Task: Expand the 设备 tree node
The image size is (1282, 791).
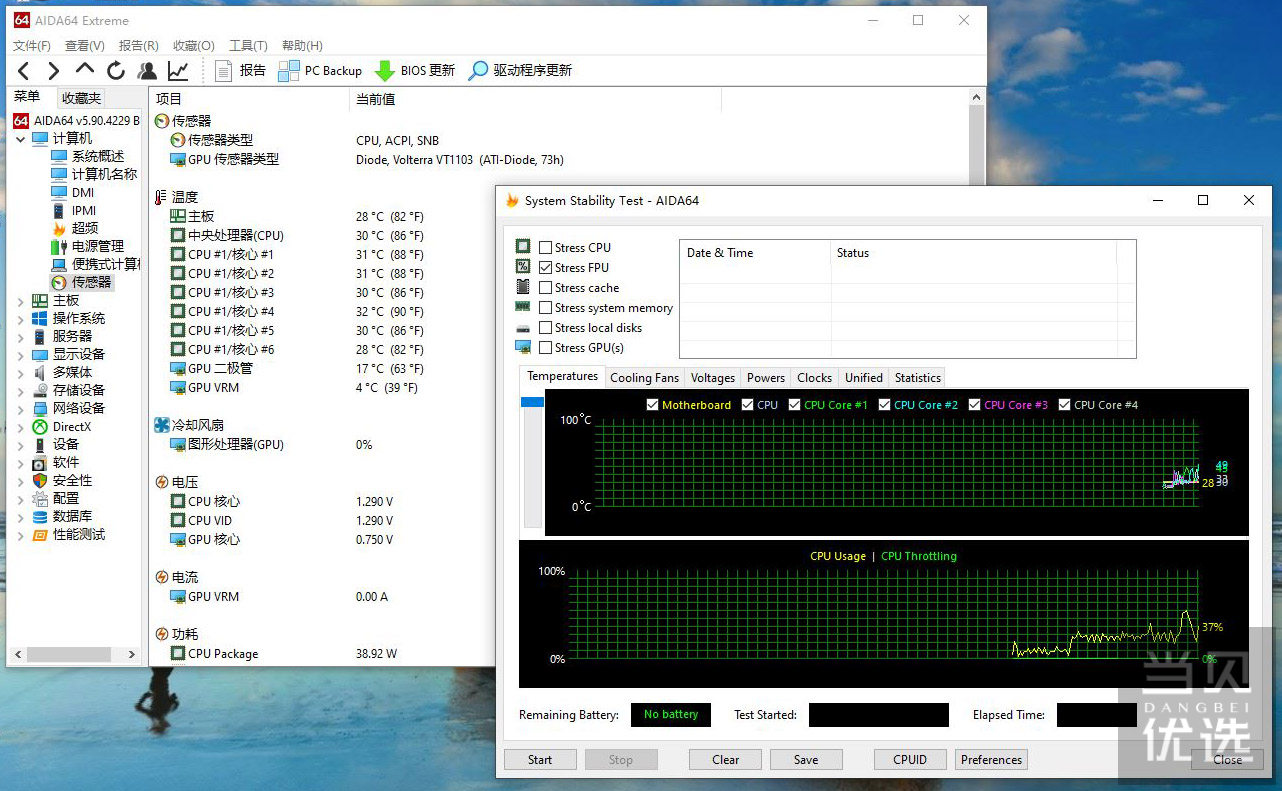Action: tap(21, 444)
